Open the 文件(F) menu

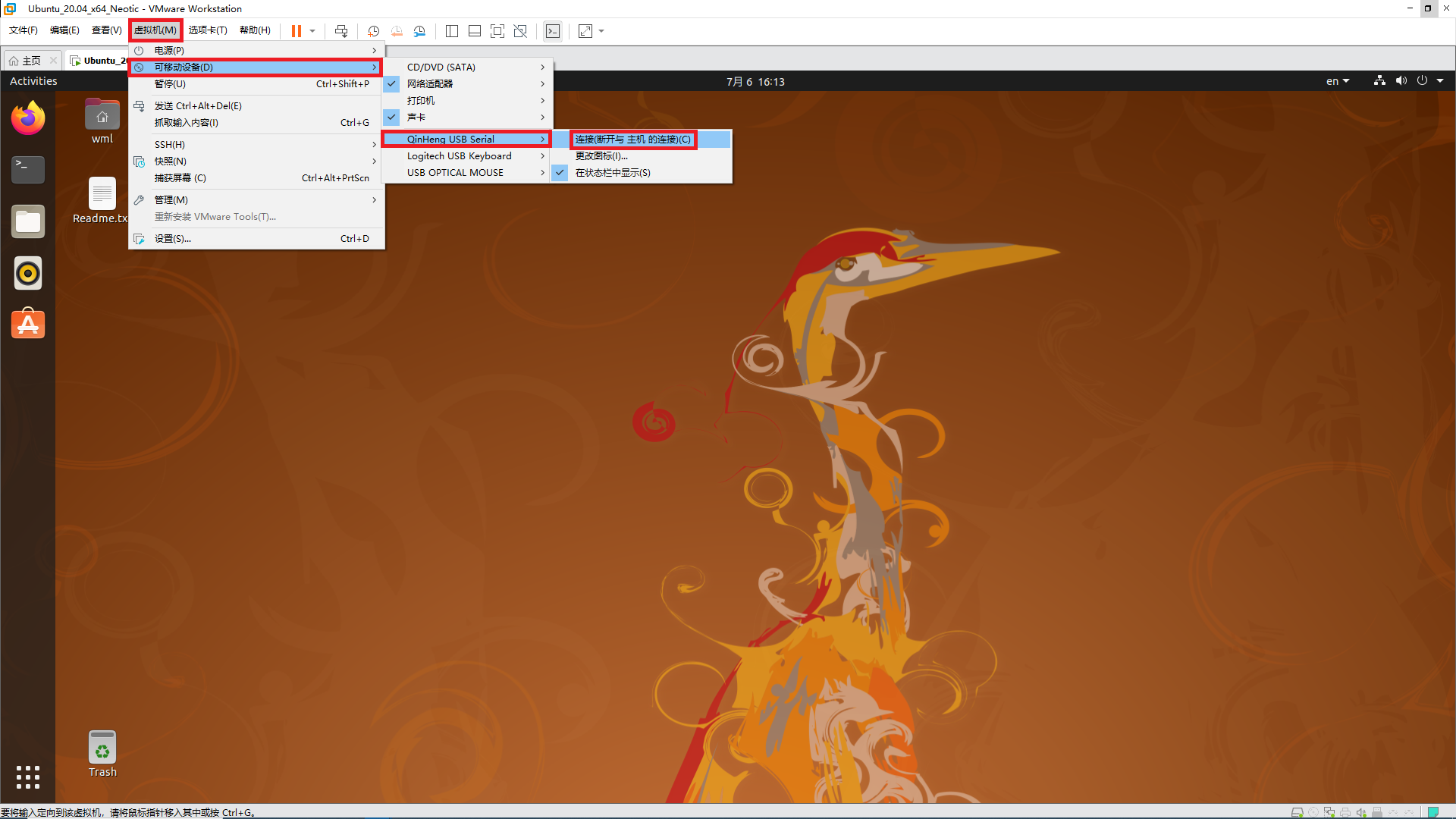(24, 30)
